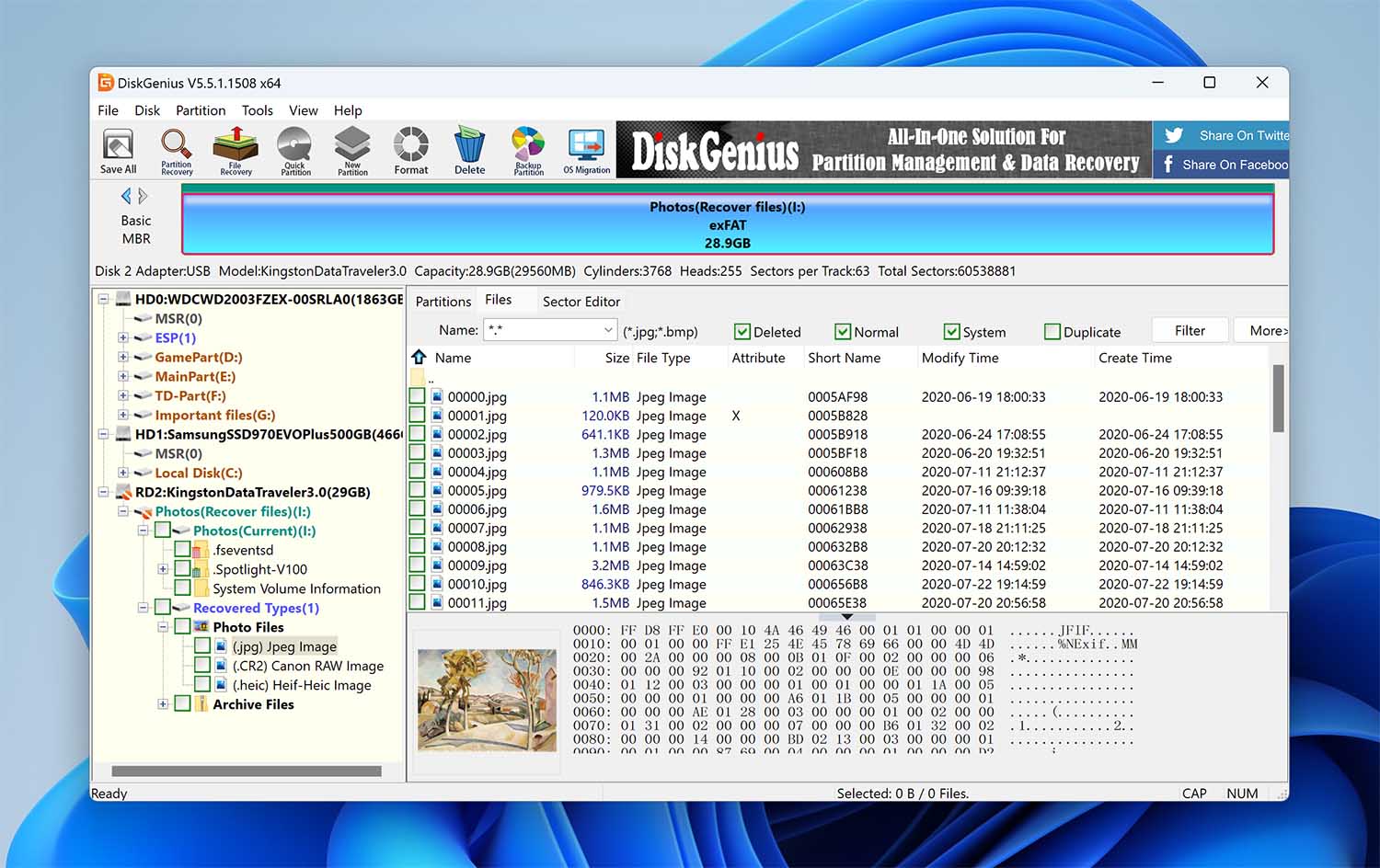Select the Quick Partition icon

coord(295,152)
